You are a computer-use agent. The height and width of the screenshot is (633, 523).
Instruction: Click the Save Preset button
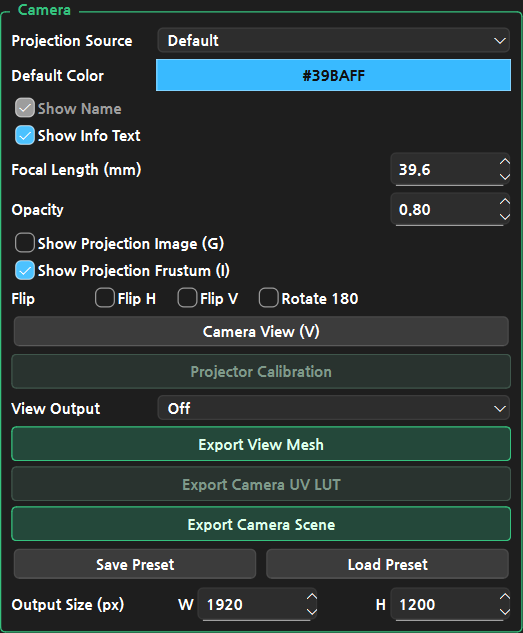(135, 564)
